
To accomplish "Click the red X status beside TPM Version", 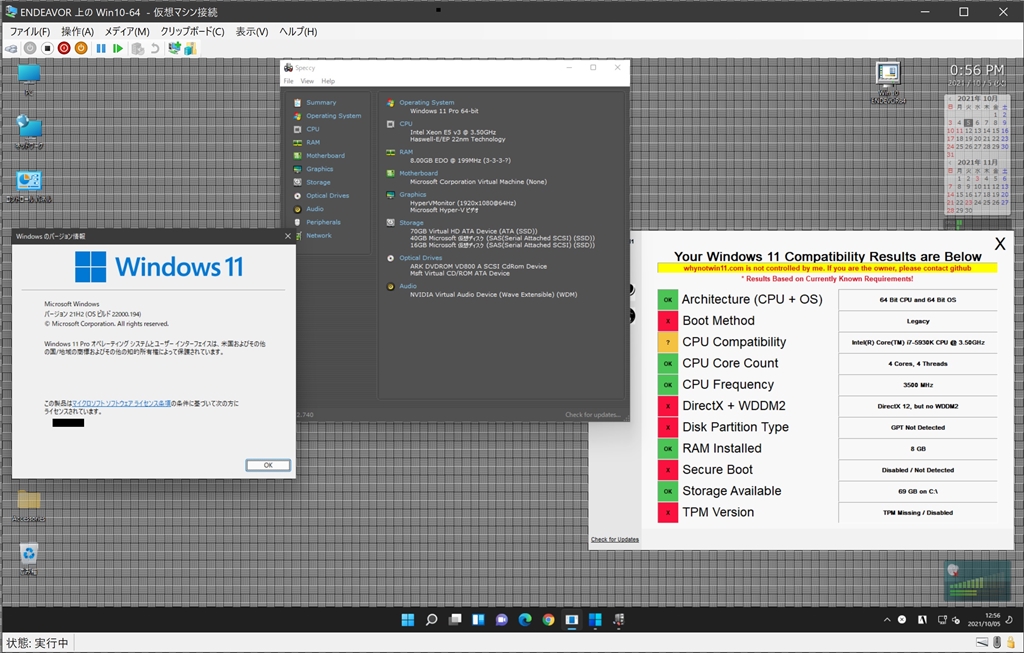I will point(667,513).
